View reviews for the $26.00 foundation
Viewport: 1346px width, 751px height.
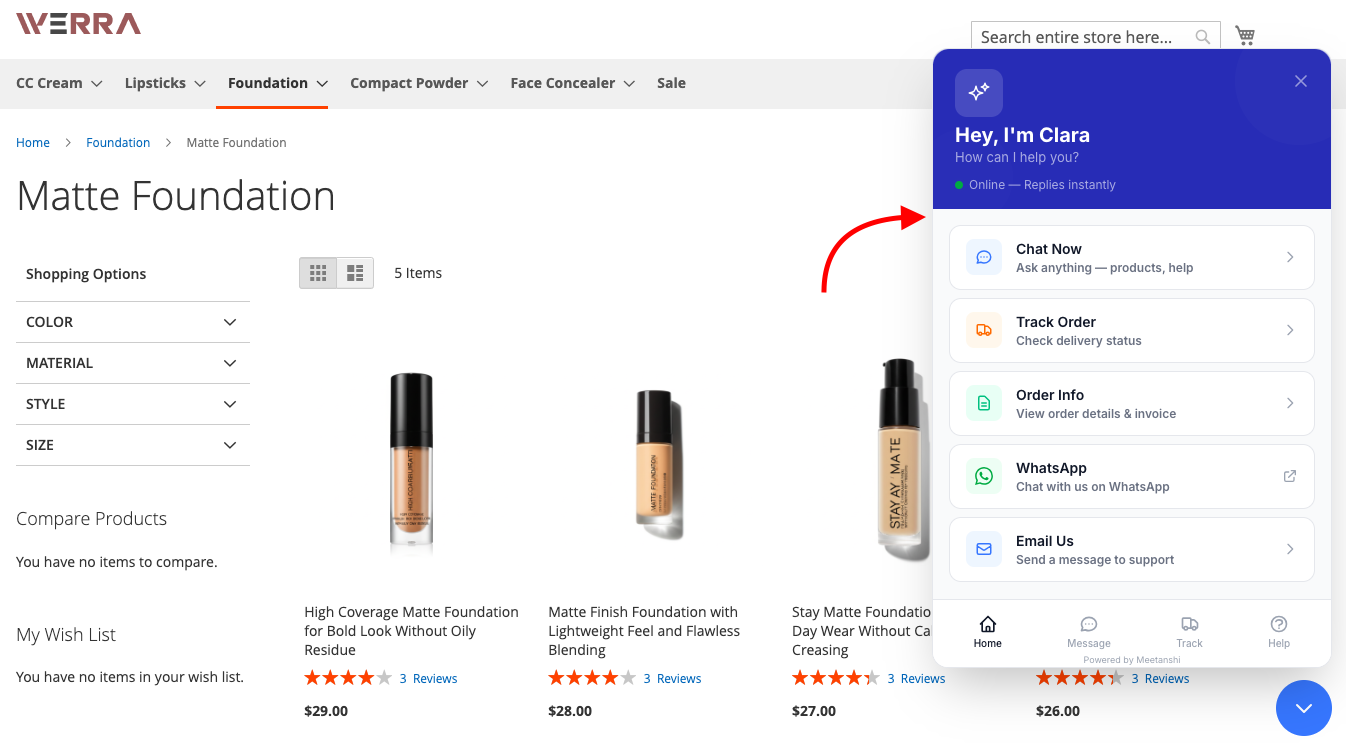(1160, 679)
